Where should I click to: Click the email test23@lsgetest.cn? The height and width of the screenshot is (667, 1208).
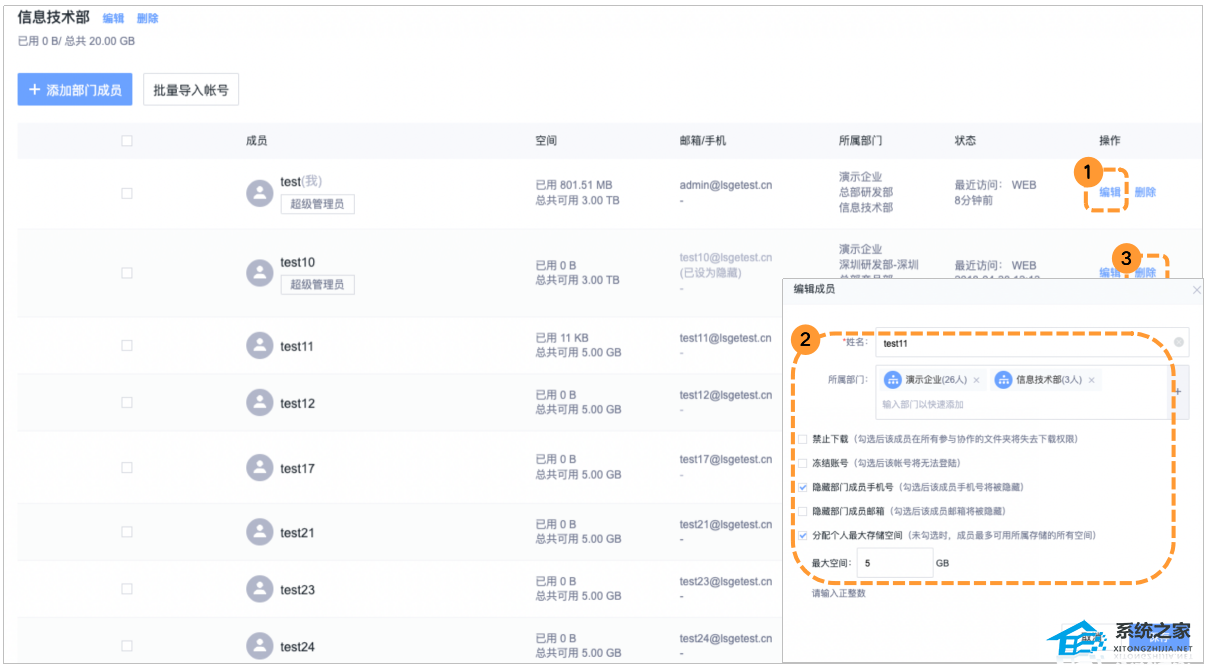coord(726,581)
